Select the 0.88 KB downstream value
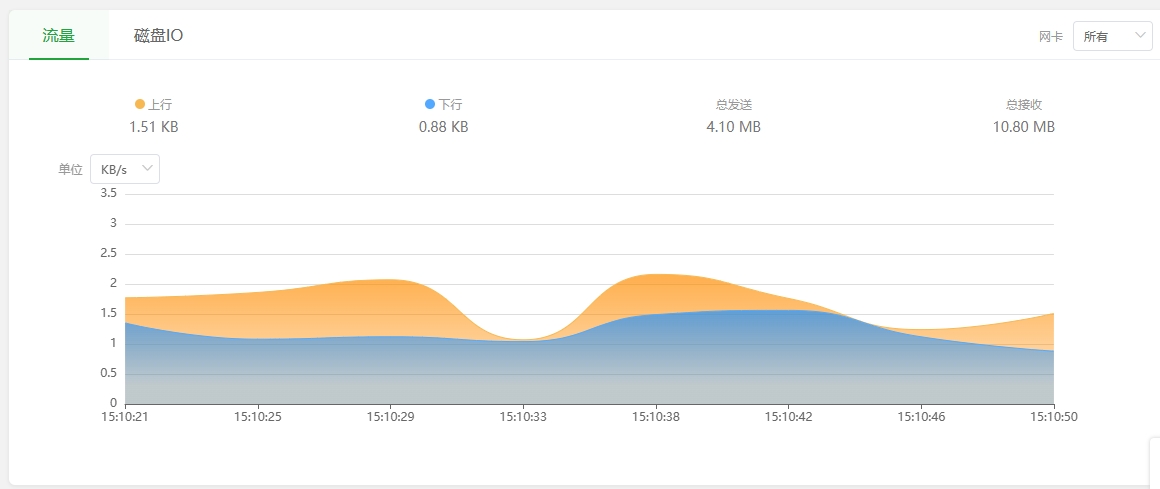1160x489 pixels. 443,127
